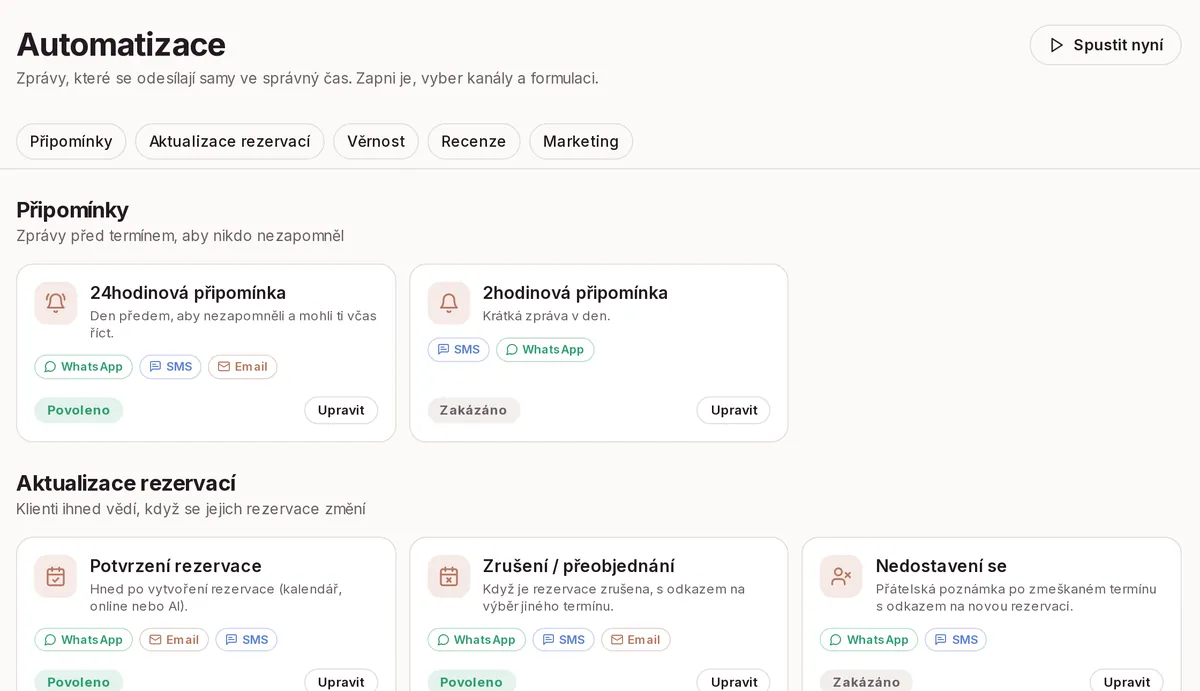Click WhatsApp chip in 24hodinová připomínka card
This screenshot has height=691, width=1200.
[83, 367]
